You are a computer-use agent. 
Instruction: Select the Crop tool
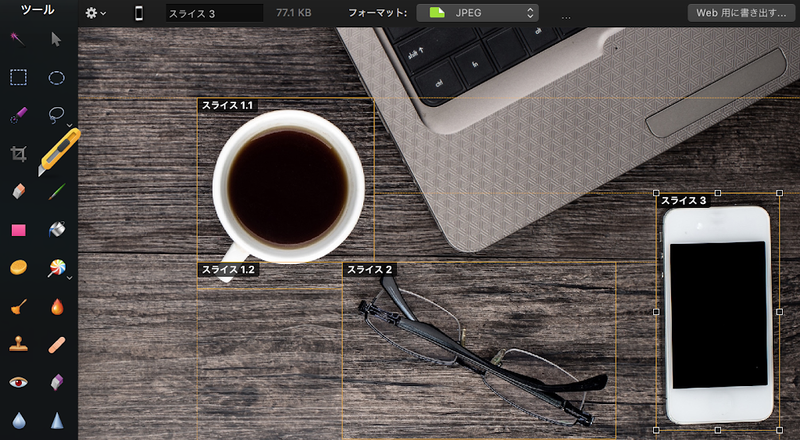[18, 153]
